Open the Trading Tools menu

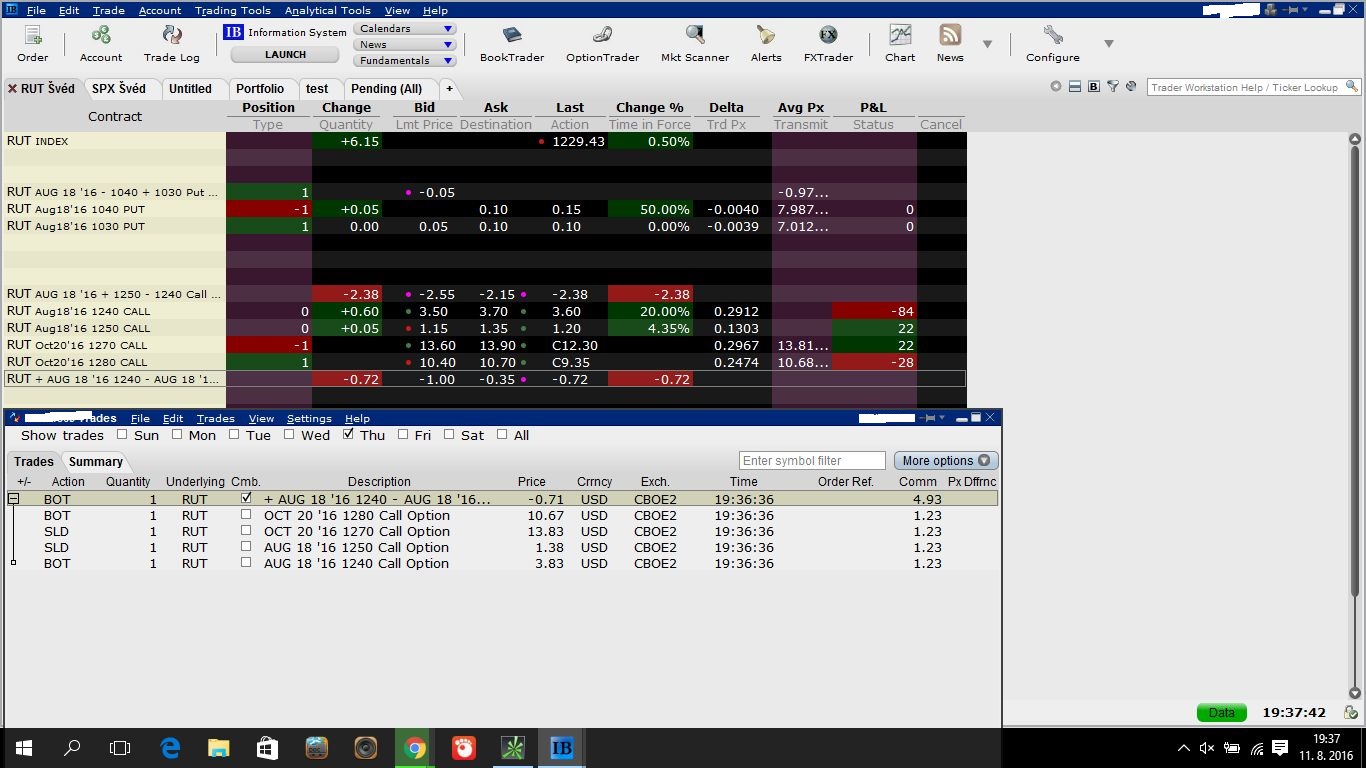pos(233,10)
